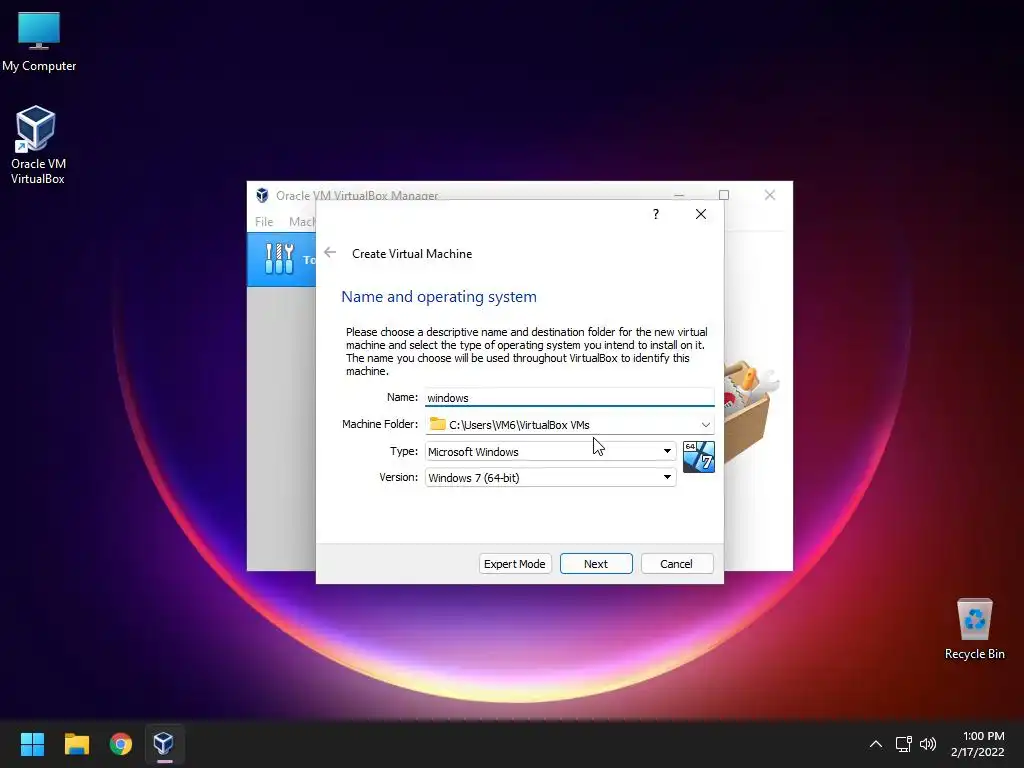Maximize the VirtualBox Manager window
Viewport: 1024px width, 768px height.
coord(724,195)
